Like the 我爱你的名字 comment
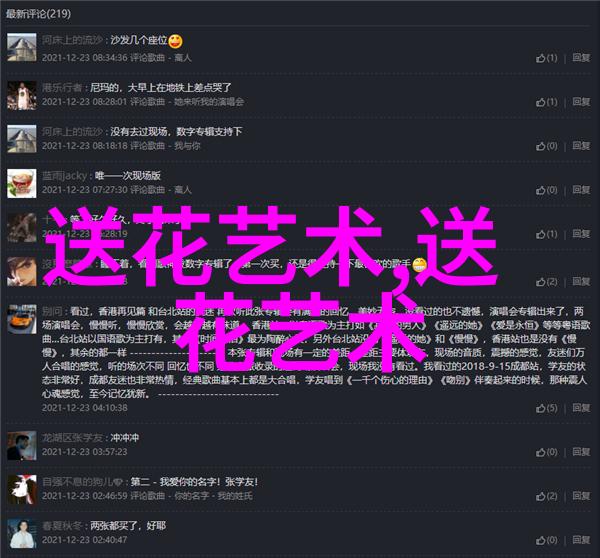Viewport: 600px width, 558px height. coord(546,496)
